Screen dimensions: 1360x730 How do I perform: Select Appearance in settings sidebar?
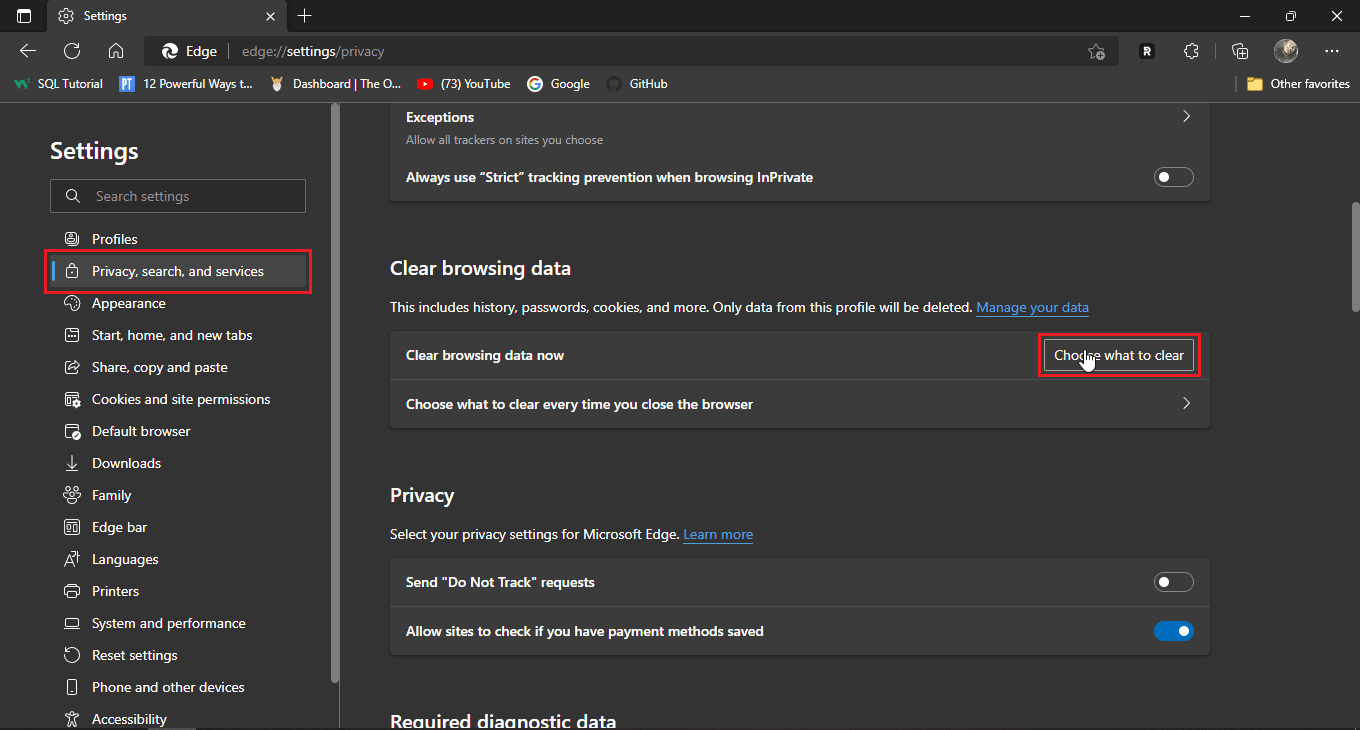pyautogui.click(x=128, y=303)
